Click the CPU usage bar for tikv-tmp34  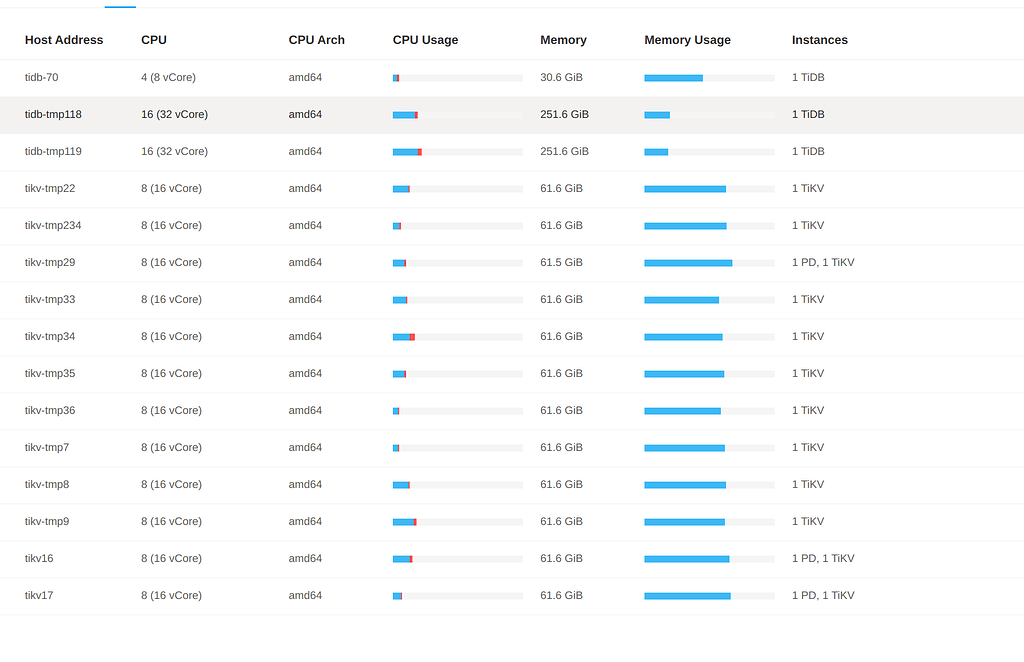pos(457,337)
